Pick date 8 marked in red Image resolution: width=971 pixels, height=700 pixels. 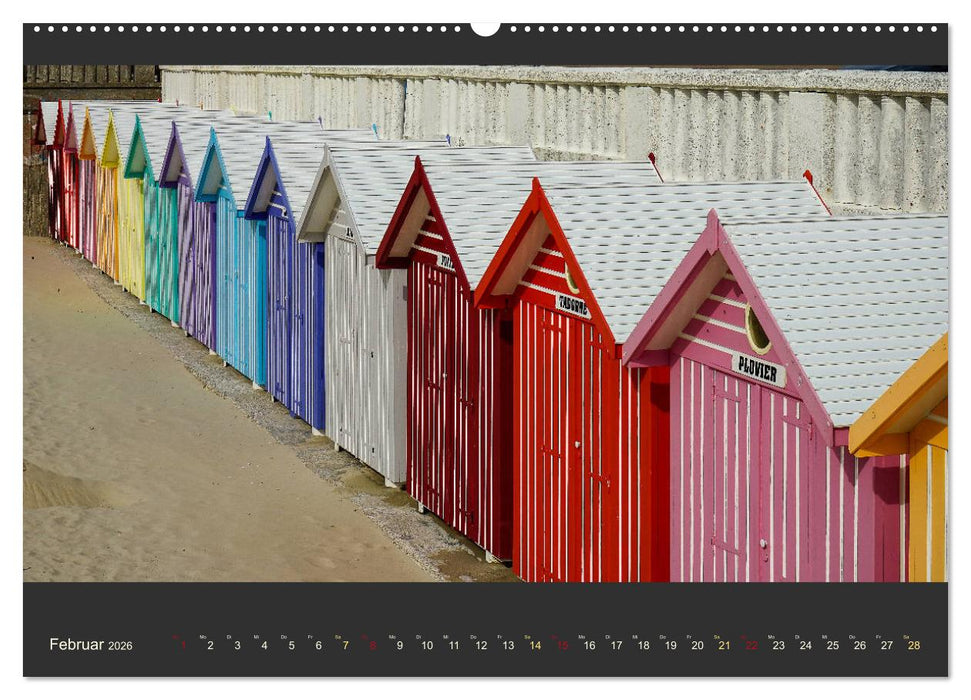tap(373, 646)
